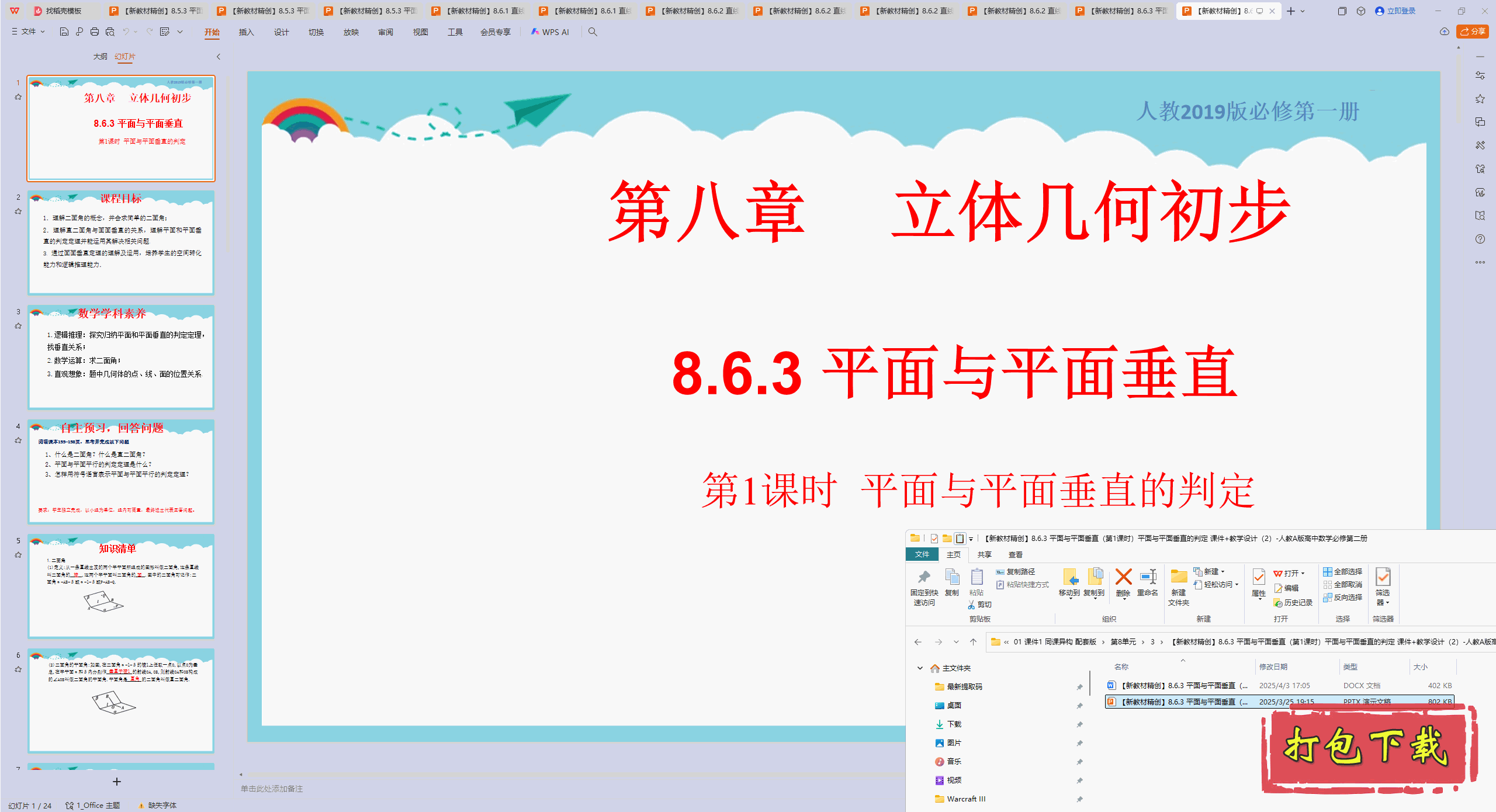
Task: Expand the Undo history dropdown arrow
Action: click(136, 32)
